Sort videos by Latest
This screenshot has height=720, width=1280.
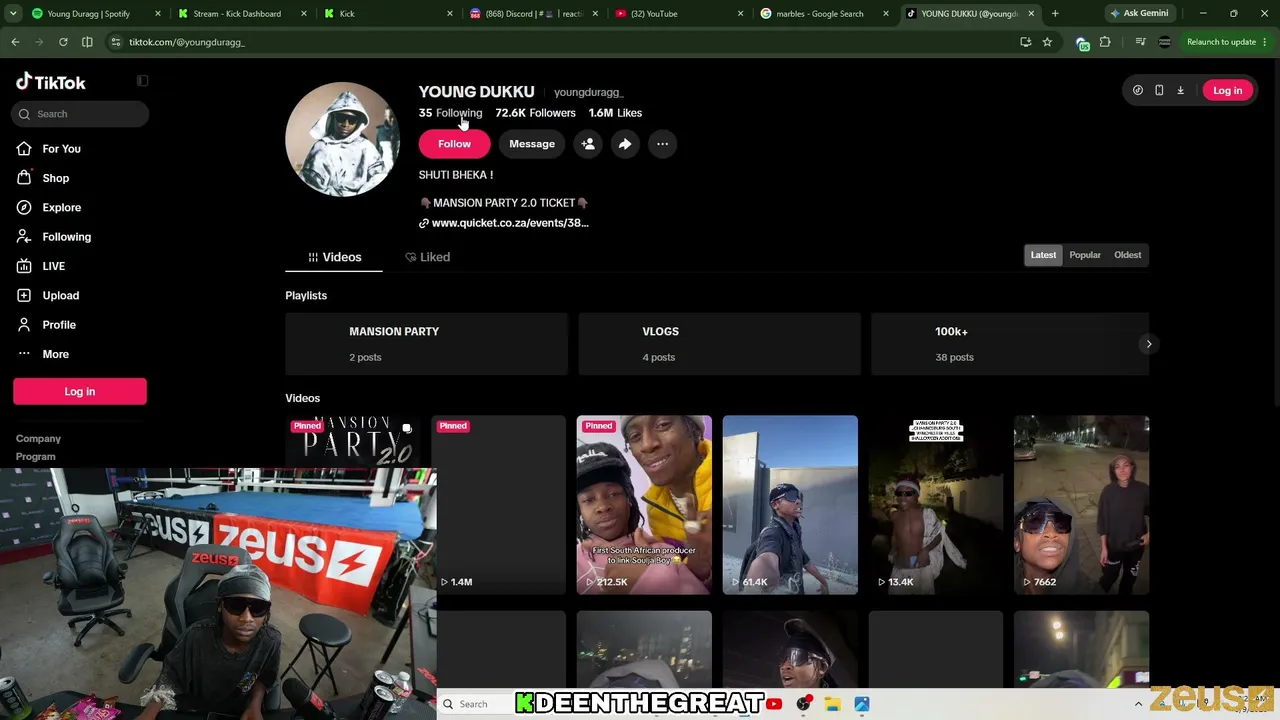click(1043, 255)
